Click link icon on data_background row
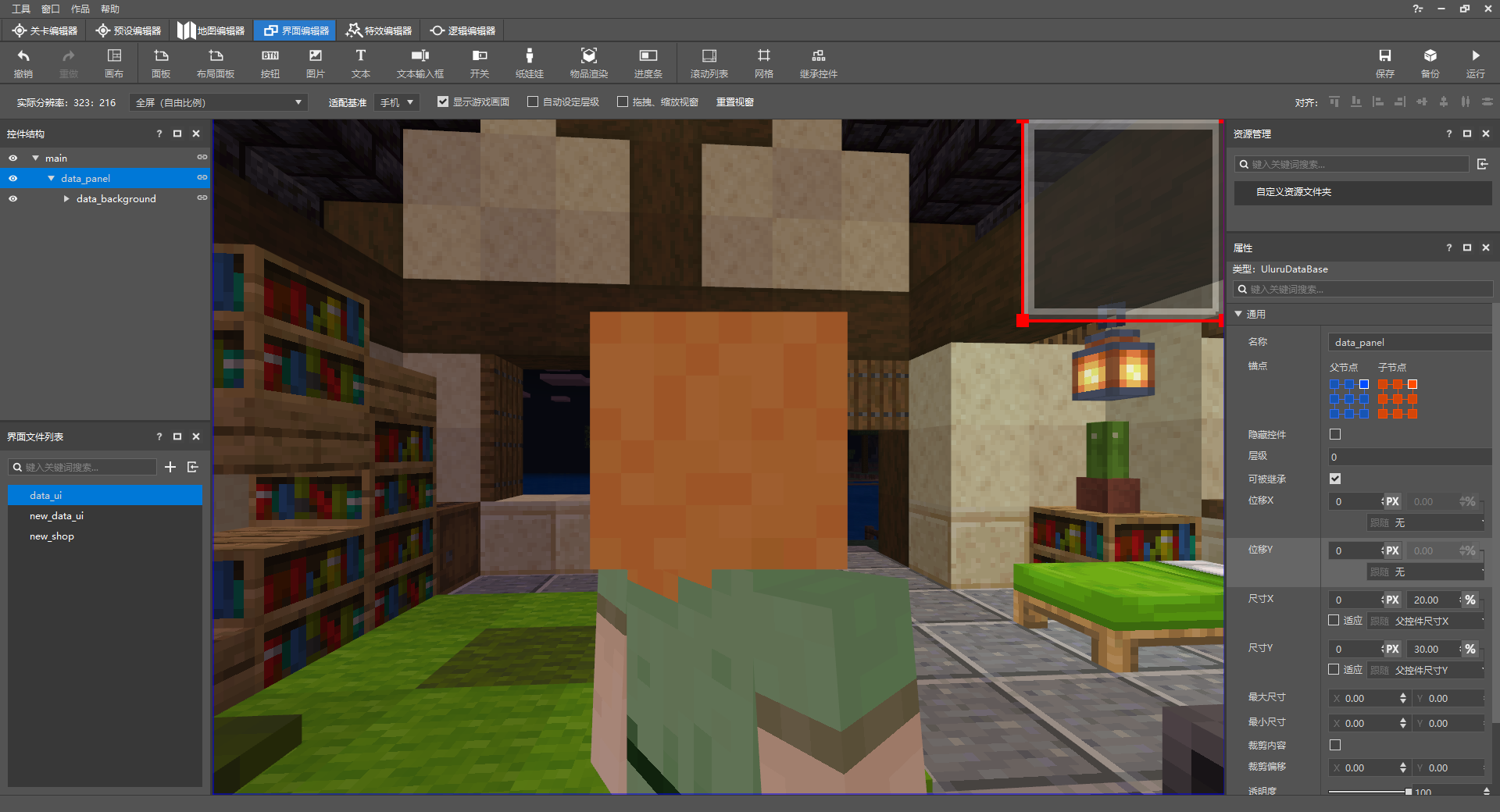Viewport: 1500px width, 812px height. pyautogui.click(x=202, y=198)
